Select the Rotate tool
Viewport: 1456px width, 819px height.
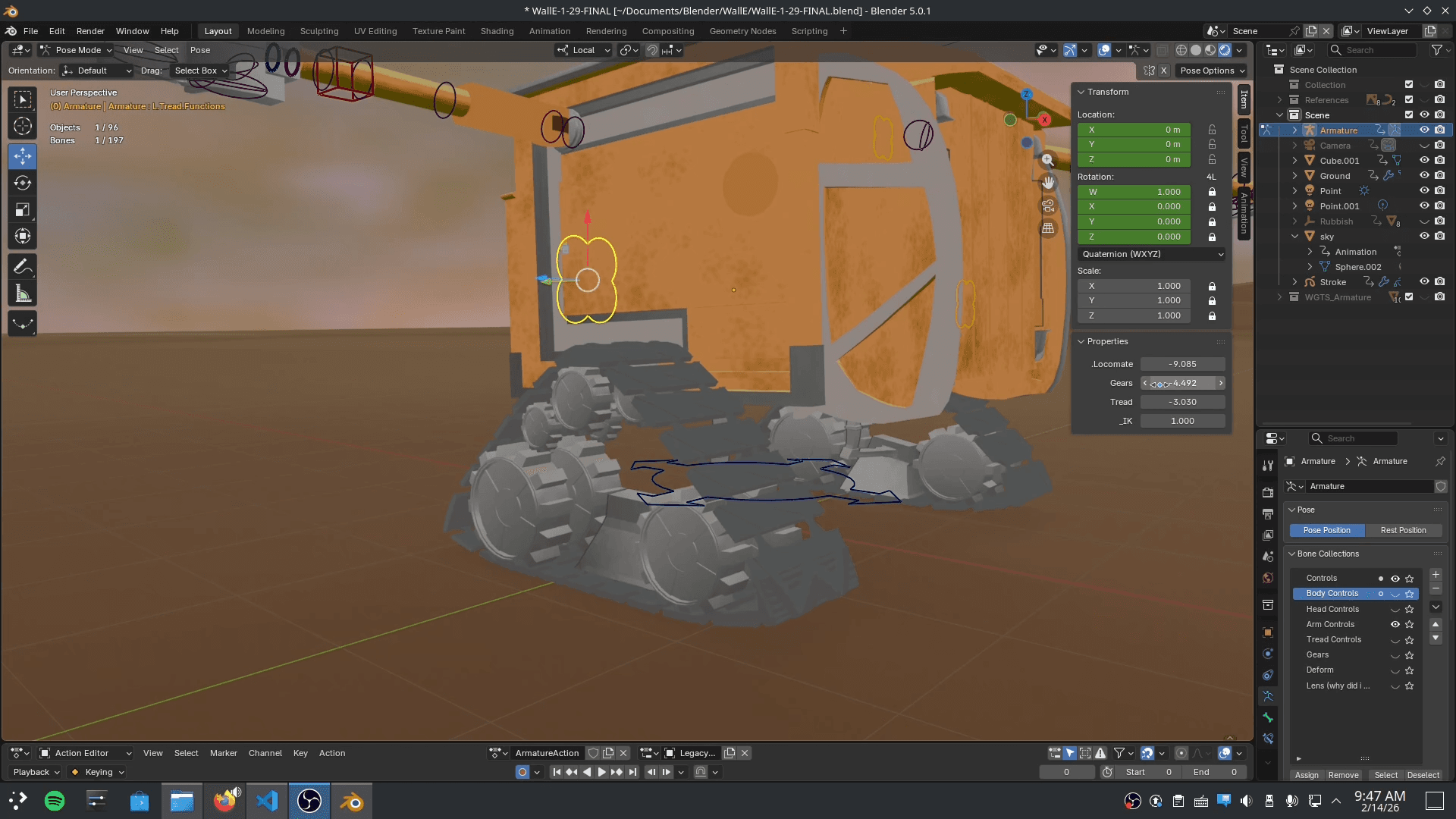tap(22, 183)
